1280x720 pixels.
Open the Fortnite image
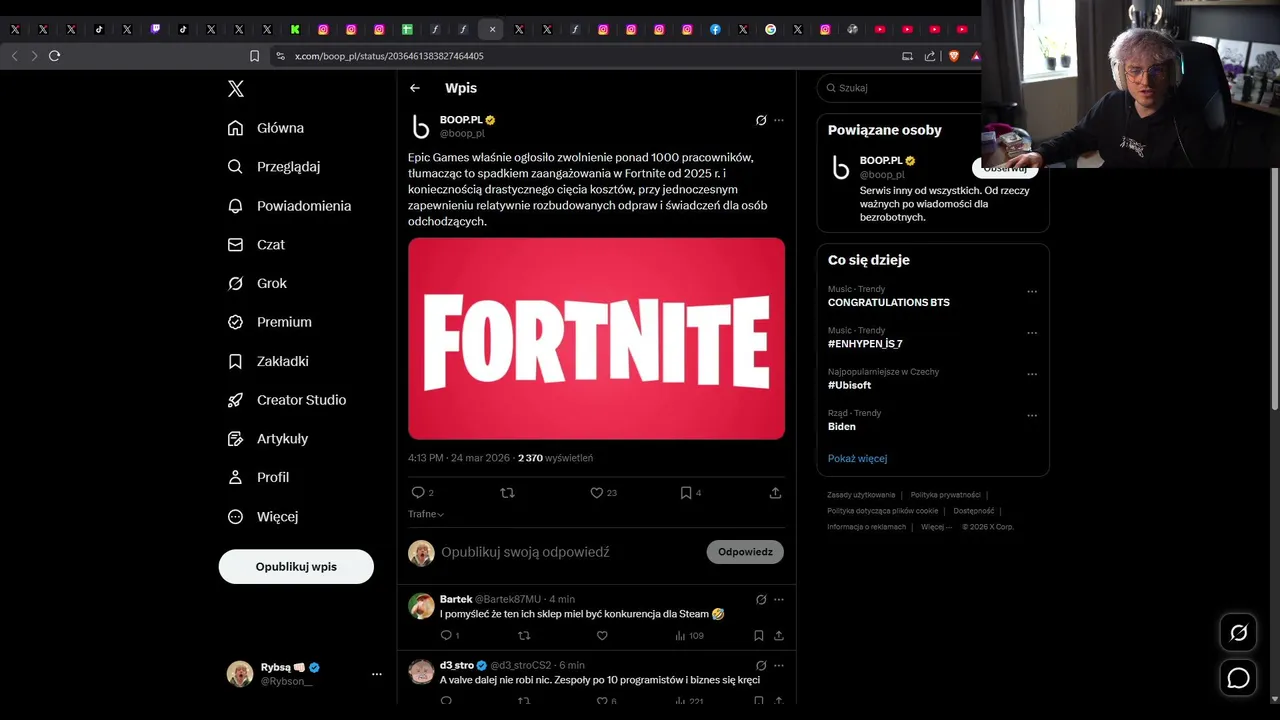coord(596,338)
